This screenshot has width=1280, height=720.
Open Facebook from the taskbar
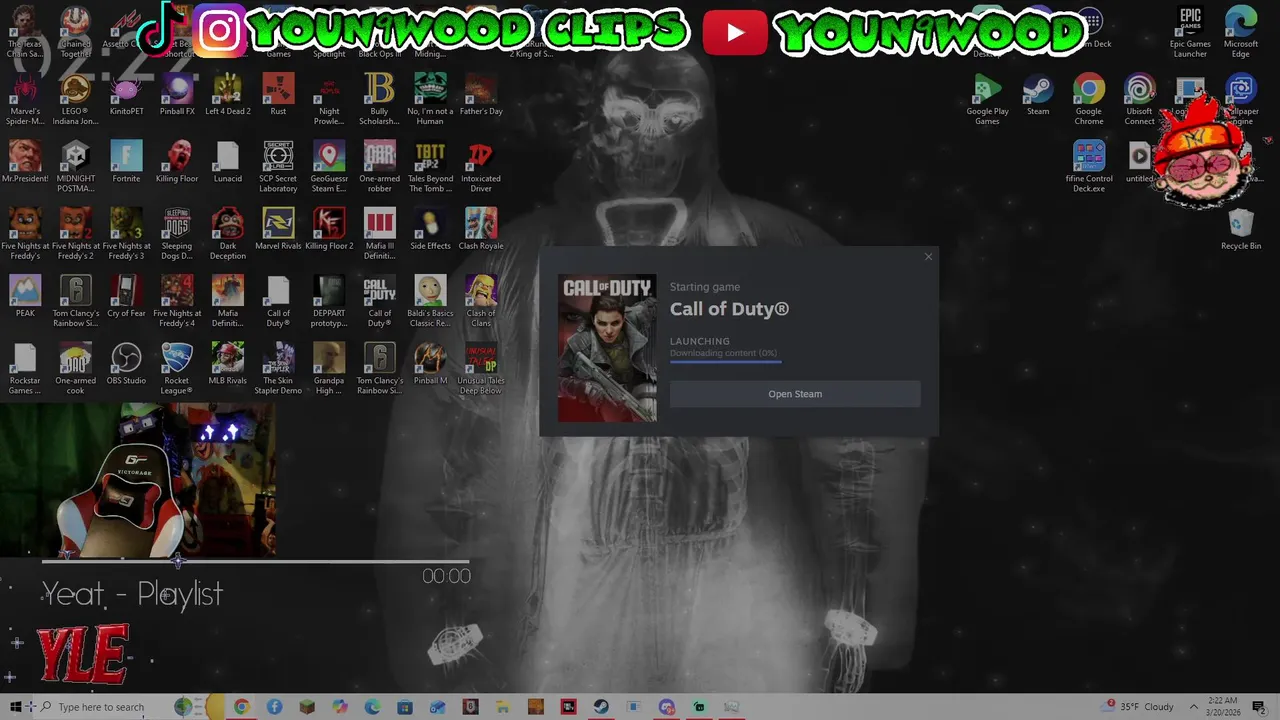(274, 707)
